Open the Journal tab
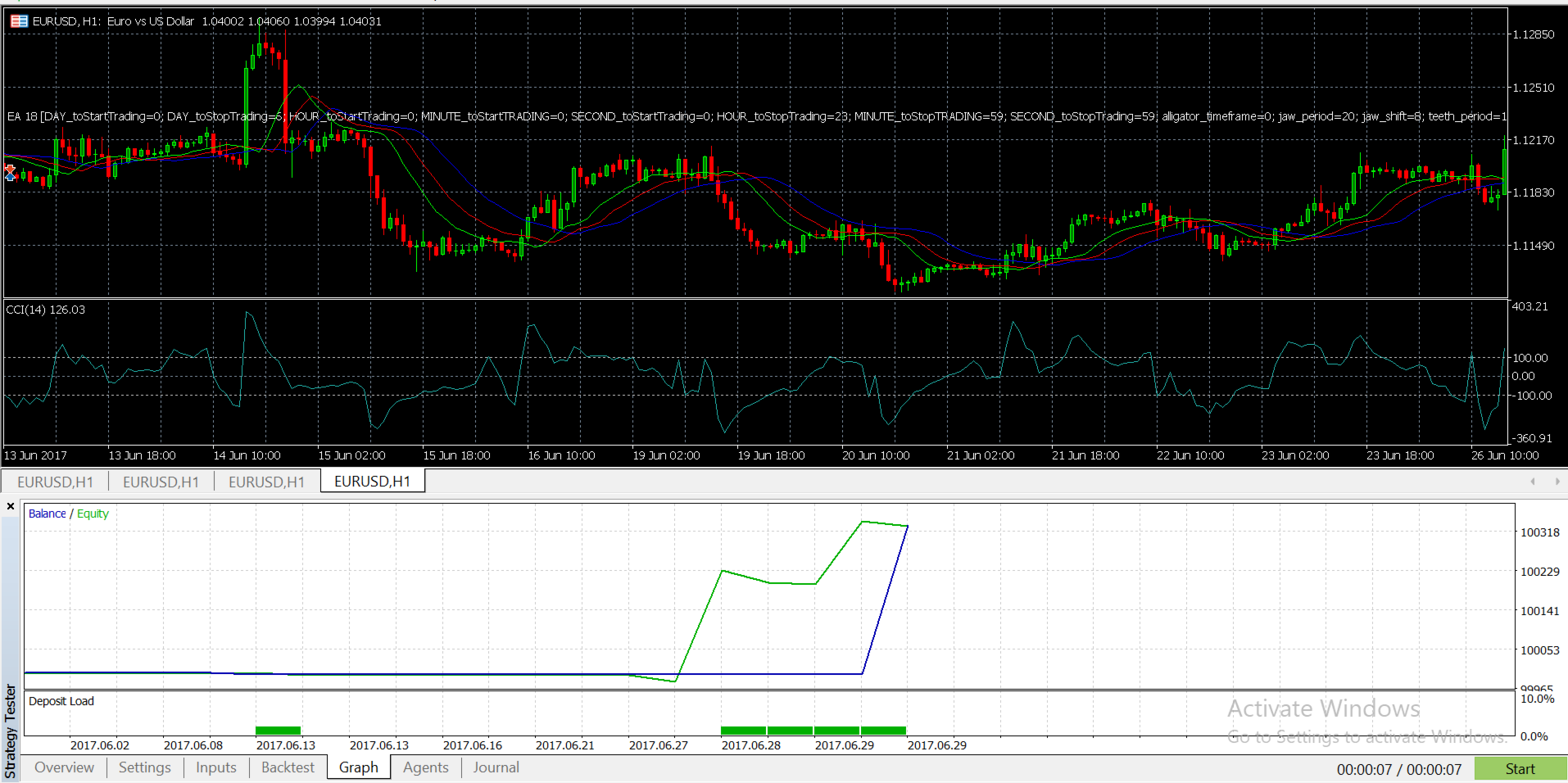 tap(496, 767)
